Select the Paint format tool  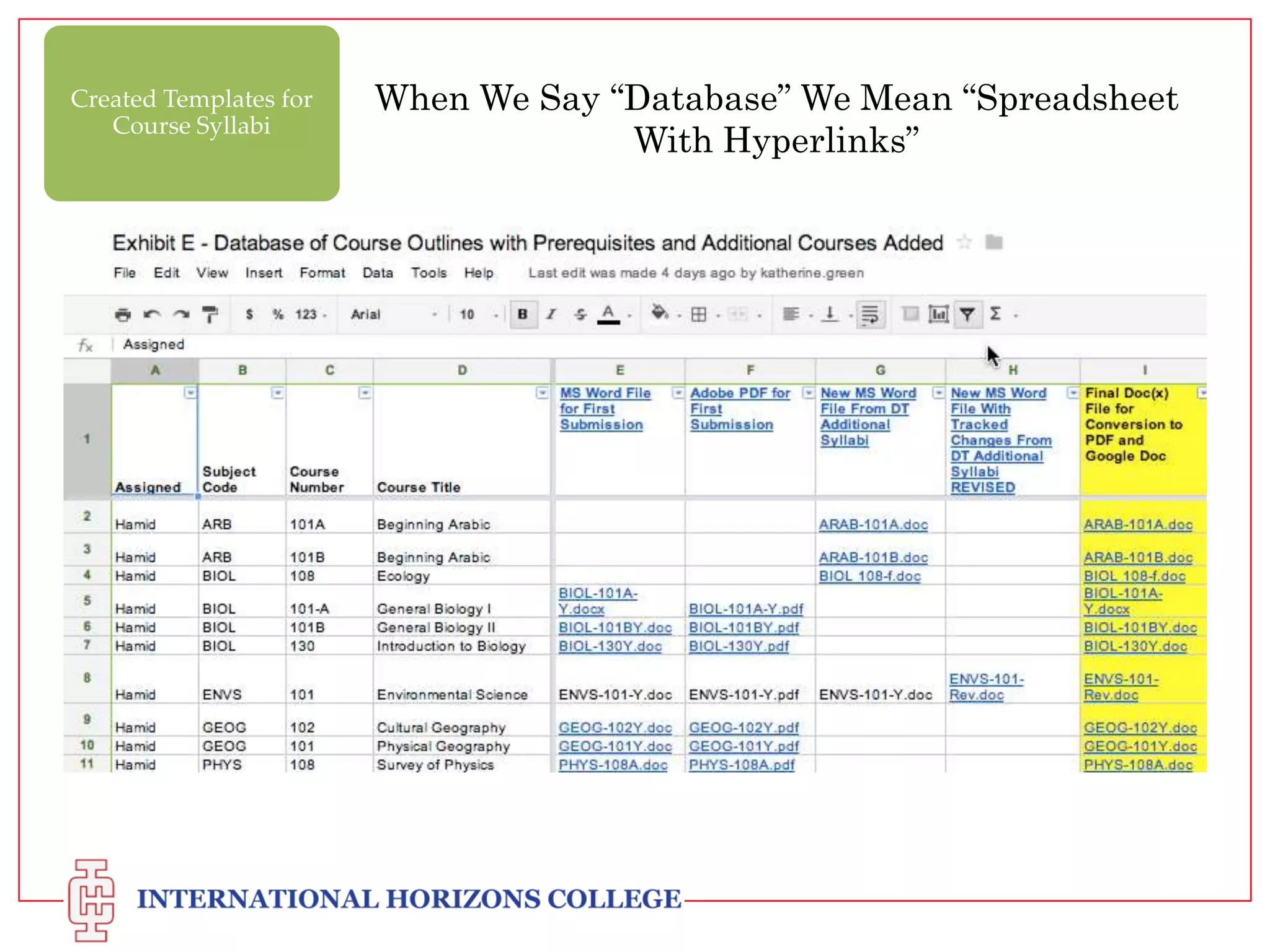coord(210,315)
